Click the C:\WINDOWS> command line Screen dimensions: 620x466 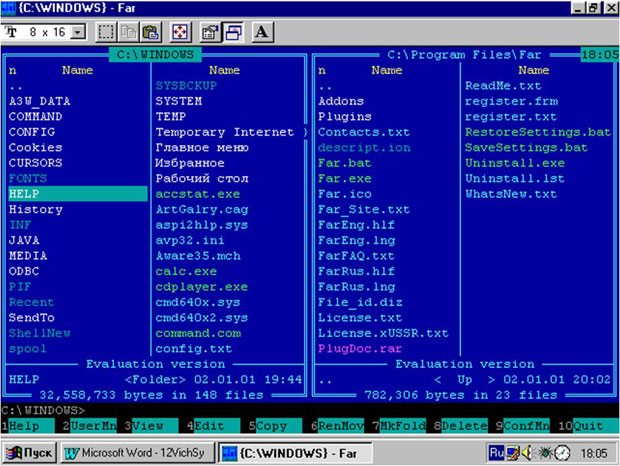[x=43, y=410]
